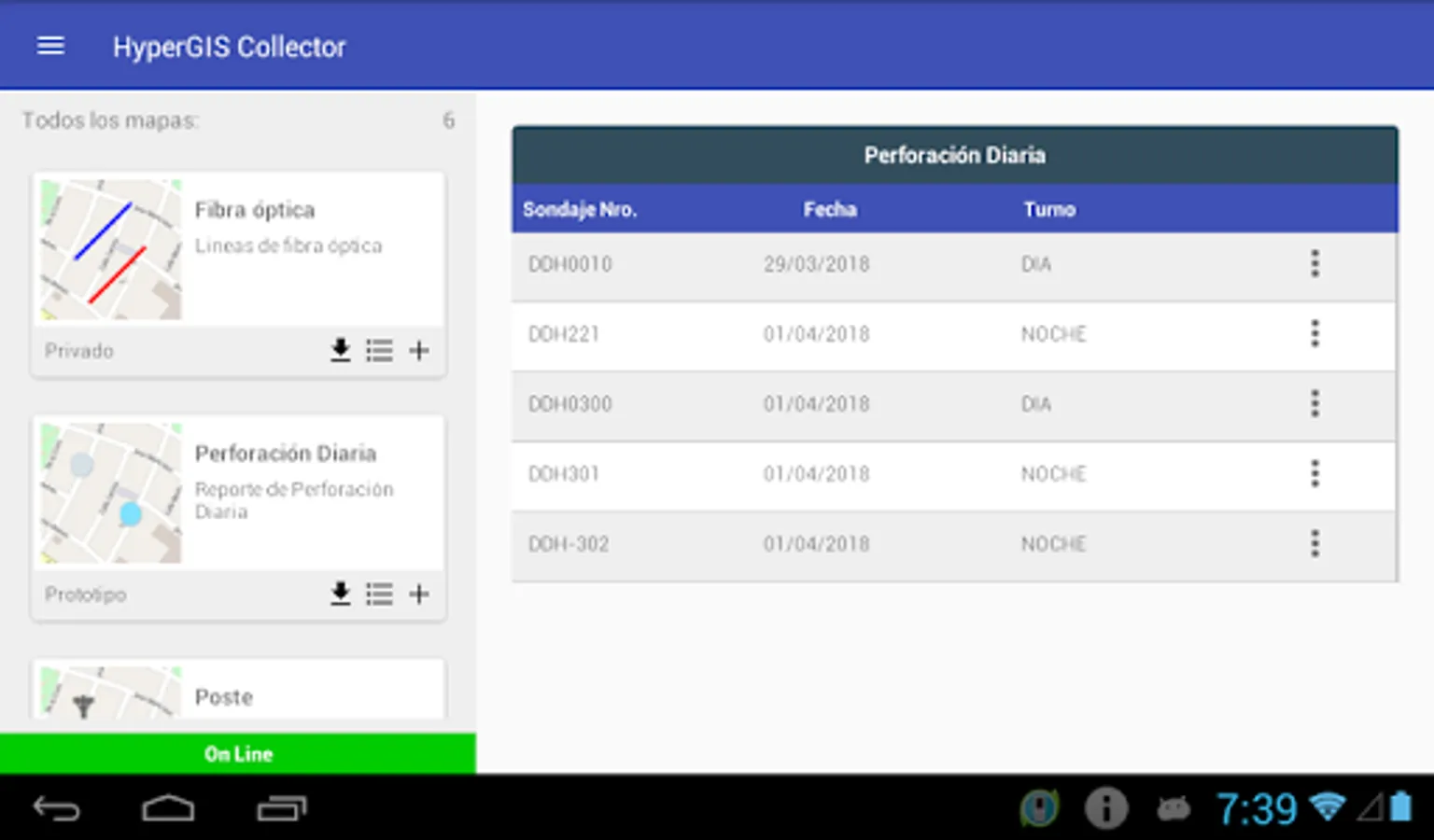Screen dimensions: 1434x840
Task: Sort by Turno column header
Action: [x=1049, y=209]
